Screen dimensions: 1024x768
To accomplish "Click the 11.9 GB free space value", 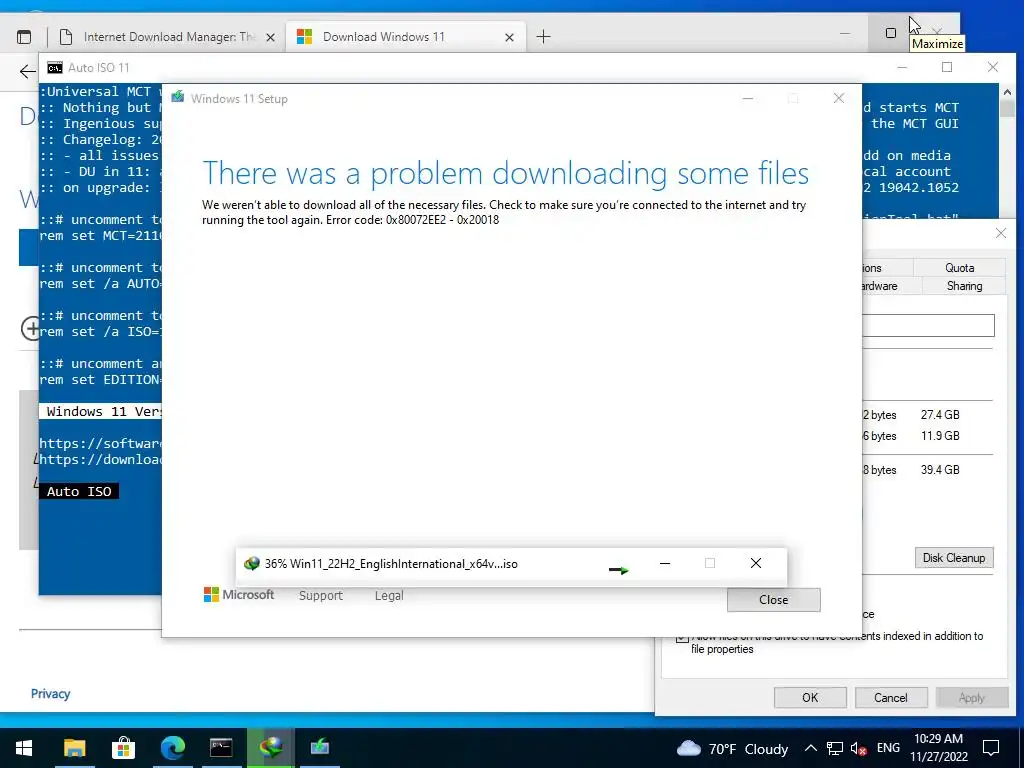I will 940,436.
